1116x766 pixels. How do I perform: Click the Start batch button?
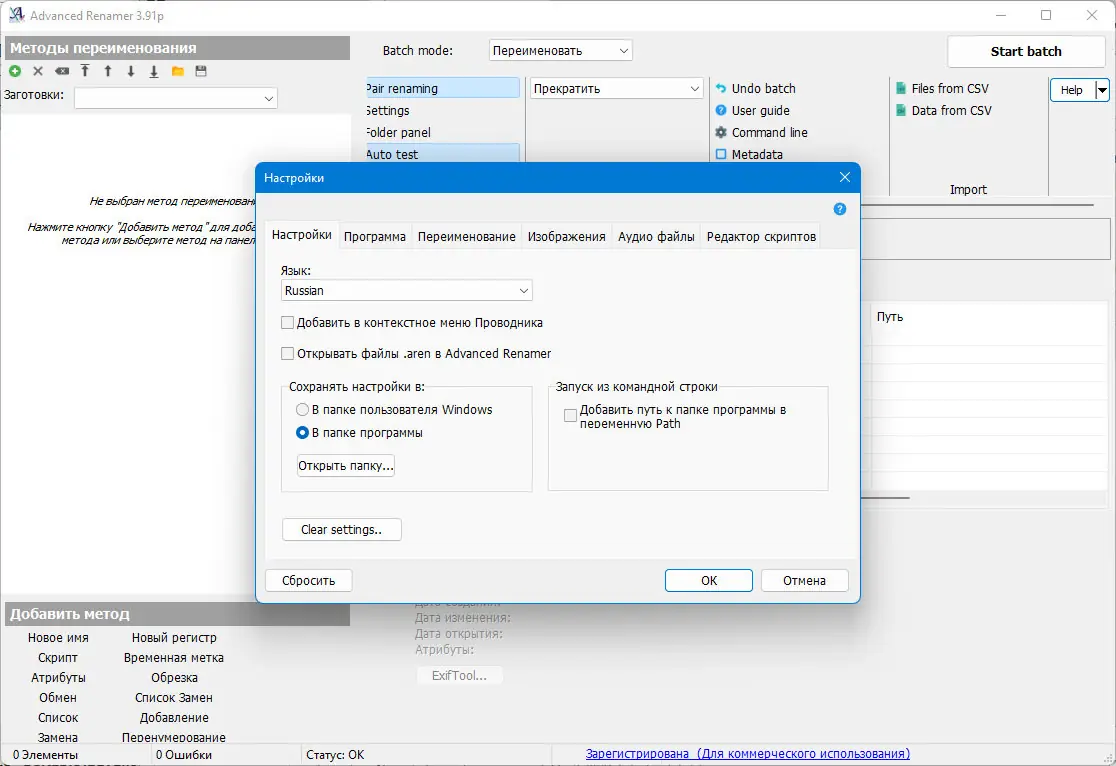pyautogui.click(x=1026, y=51)
